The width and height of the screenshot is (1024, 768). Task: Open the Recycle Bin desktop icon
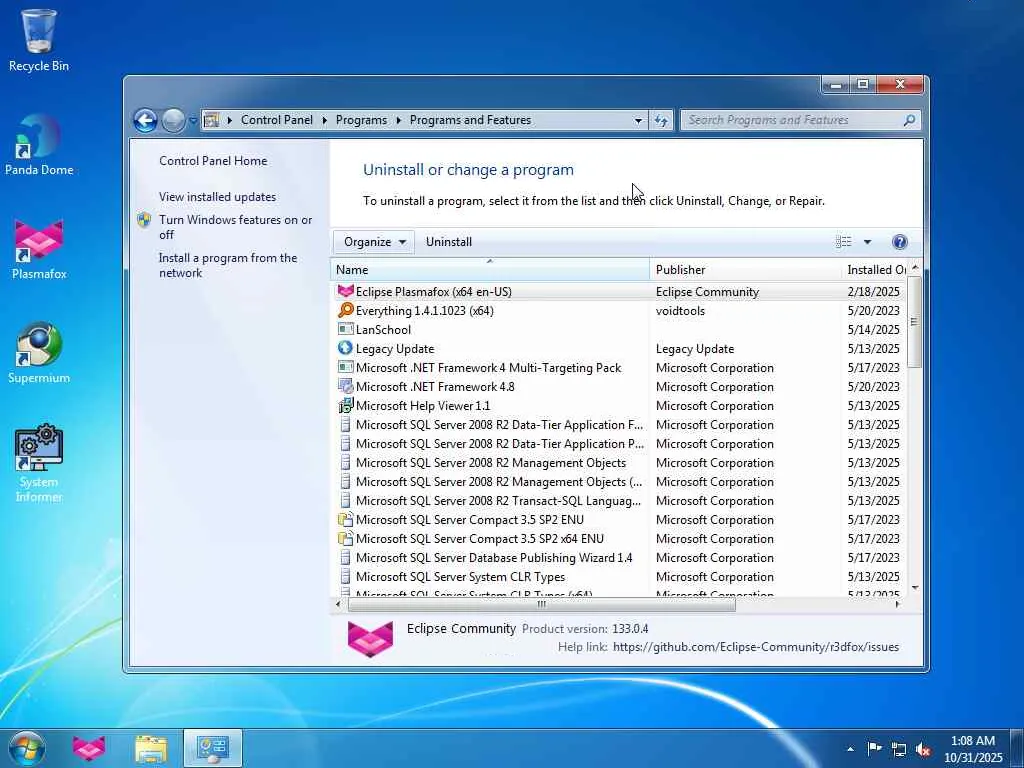tap(39, 40)
